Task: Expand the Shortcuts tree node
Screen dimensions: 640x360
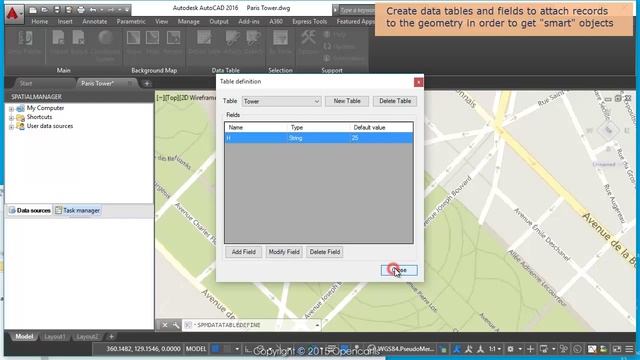Action: coord(11,118)
